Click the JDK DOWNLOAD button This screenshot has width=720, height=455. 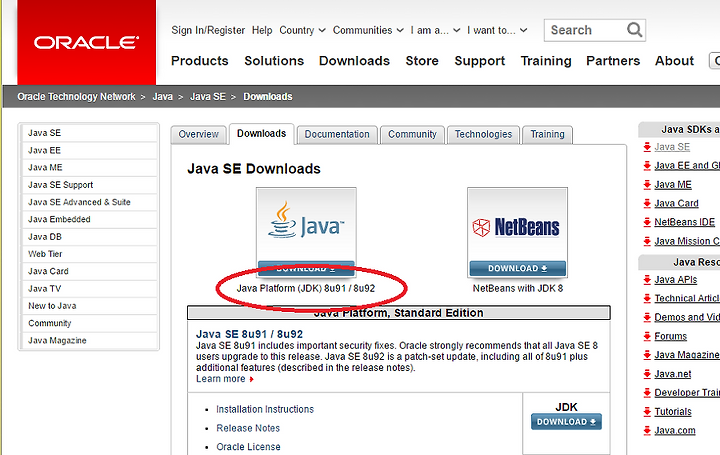(x=566, y=422)
